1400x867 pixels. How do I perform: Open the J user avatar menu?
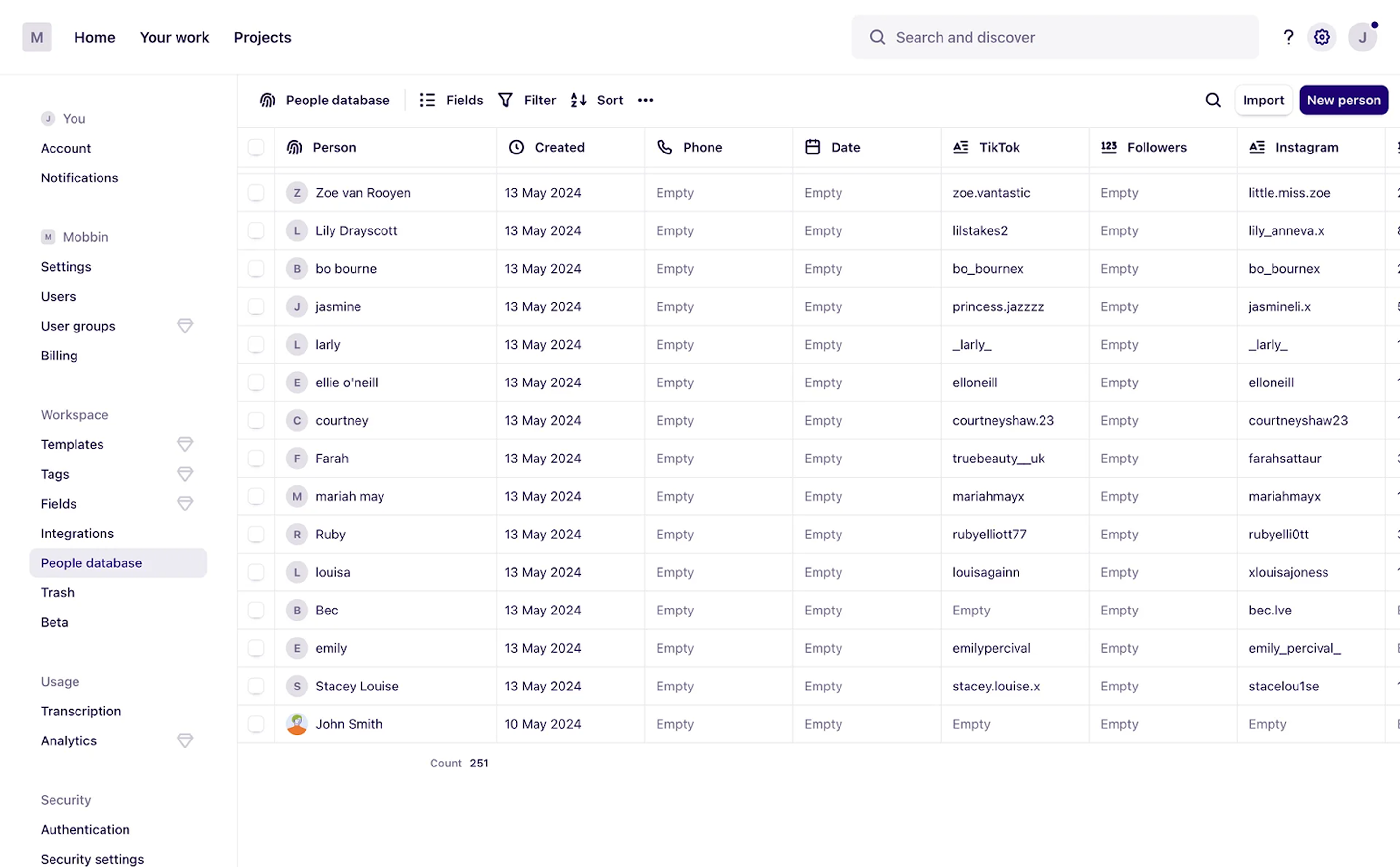point(1363,37)
